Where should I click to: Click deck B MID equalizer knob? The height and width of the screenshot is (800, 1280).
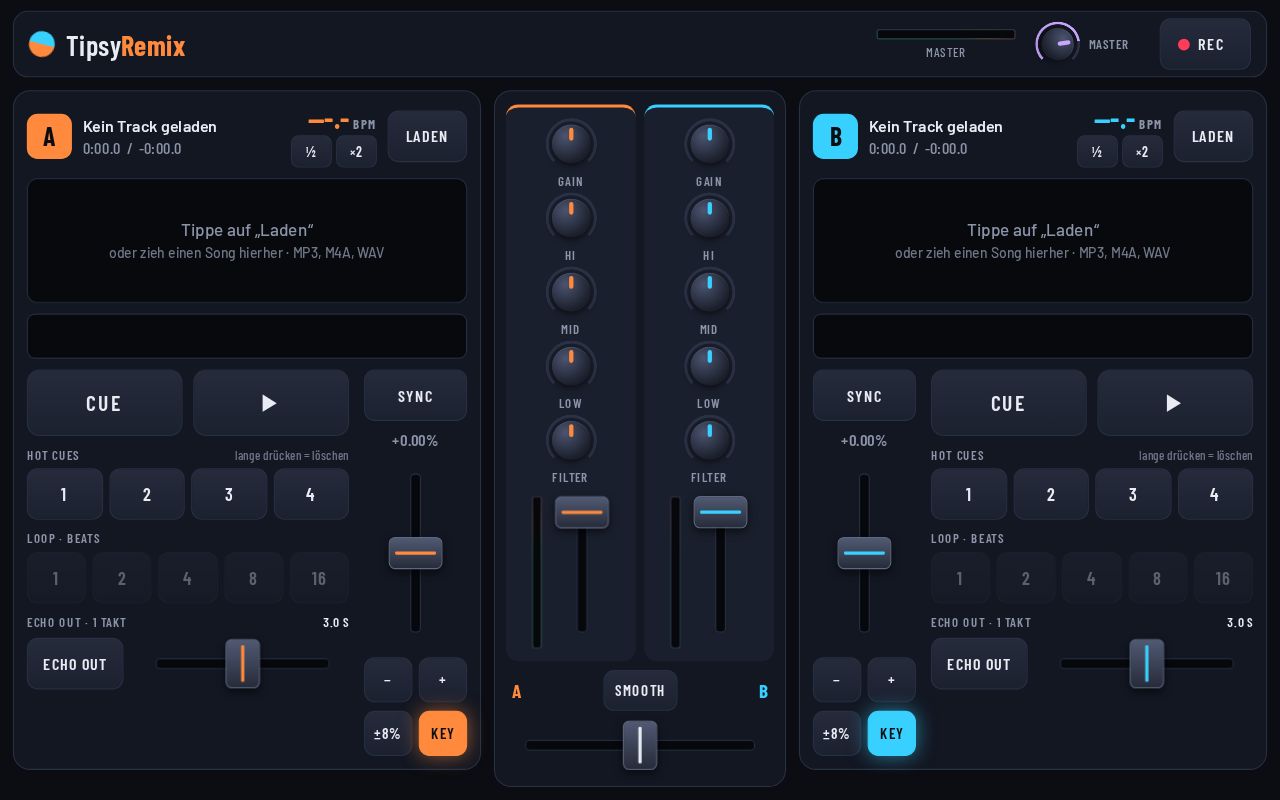(x=709, y=292)
